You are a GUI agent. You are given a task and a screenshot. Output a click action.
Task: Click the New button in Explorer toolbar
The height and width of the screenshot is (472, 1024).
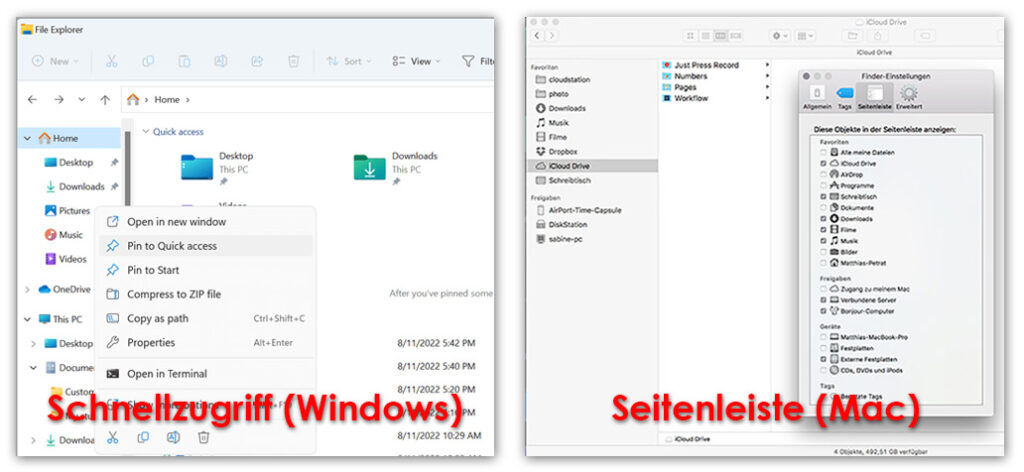52,61
